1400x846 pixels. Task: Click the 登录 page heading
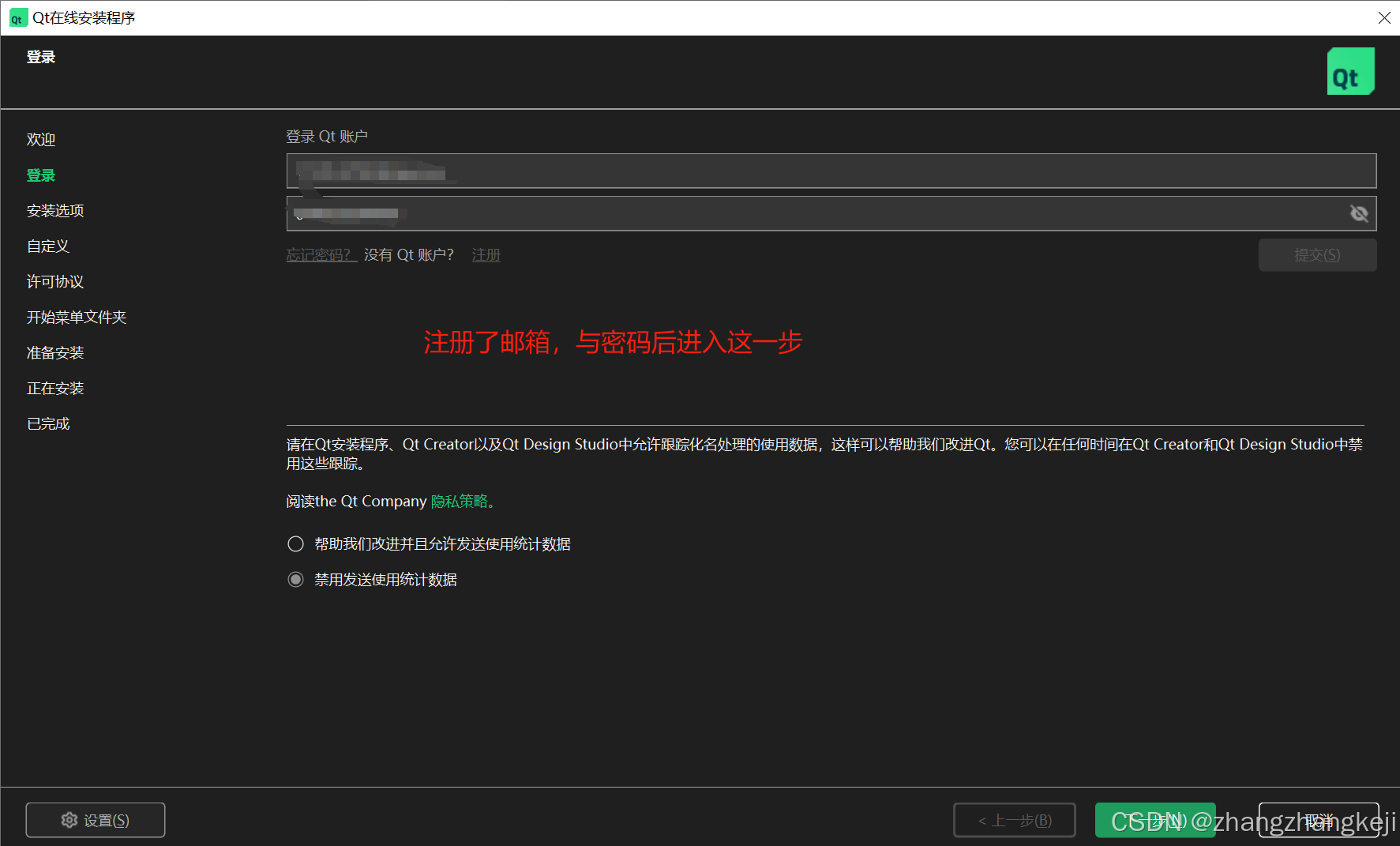tap(41, 57)
